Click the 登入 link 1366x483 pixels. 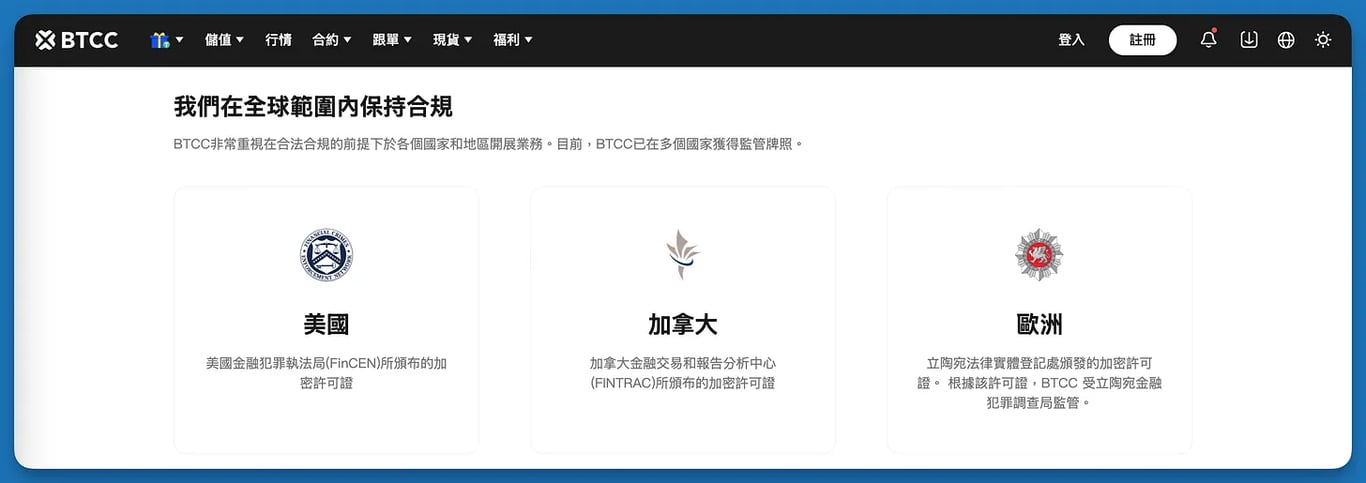[x=1071, y=40]
